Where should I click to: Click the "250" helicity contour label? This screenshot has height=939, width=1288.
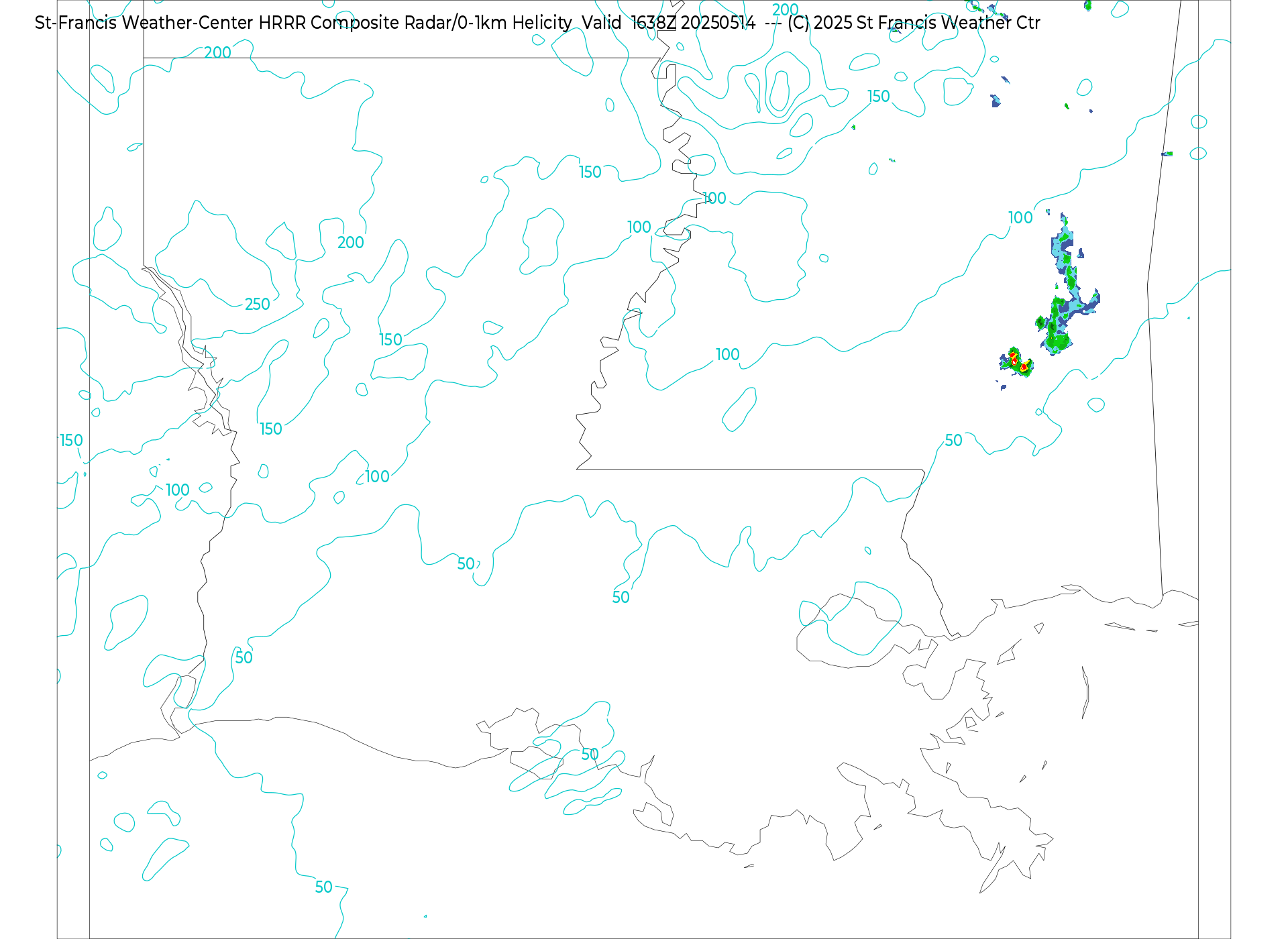pyautogui.click(x=257, y=305)
